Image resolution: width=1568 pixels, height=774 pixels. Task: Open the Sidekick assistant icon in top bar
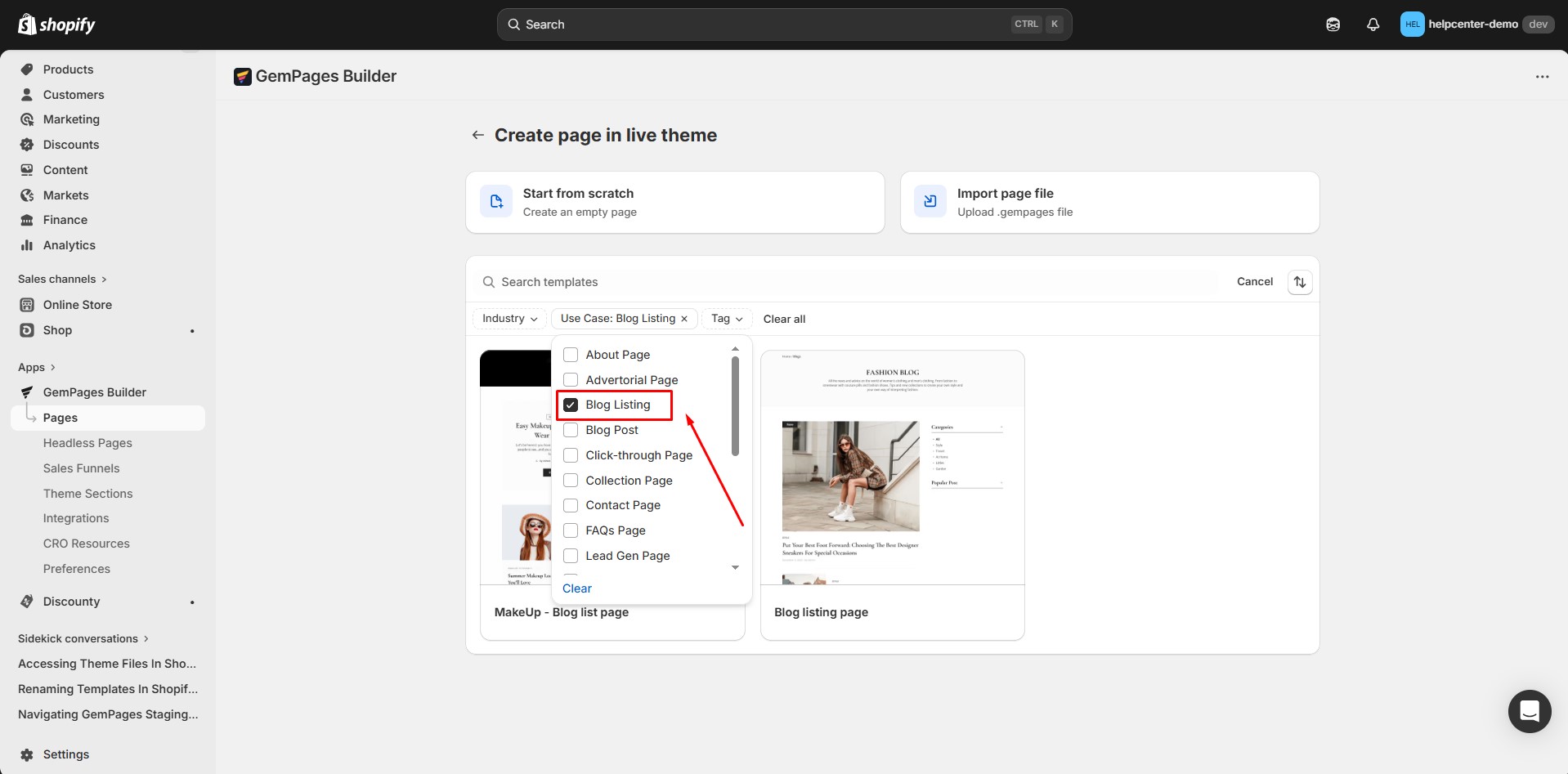pyautogui.click(x=1333, y=25)
